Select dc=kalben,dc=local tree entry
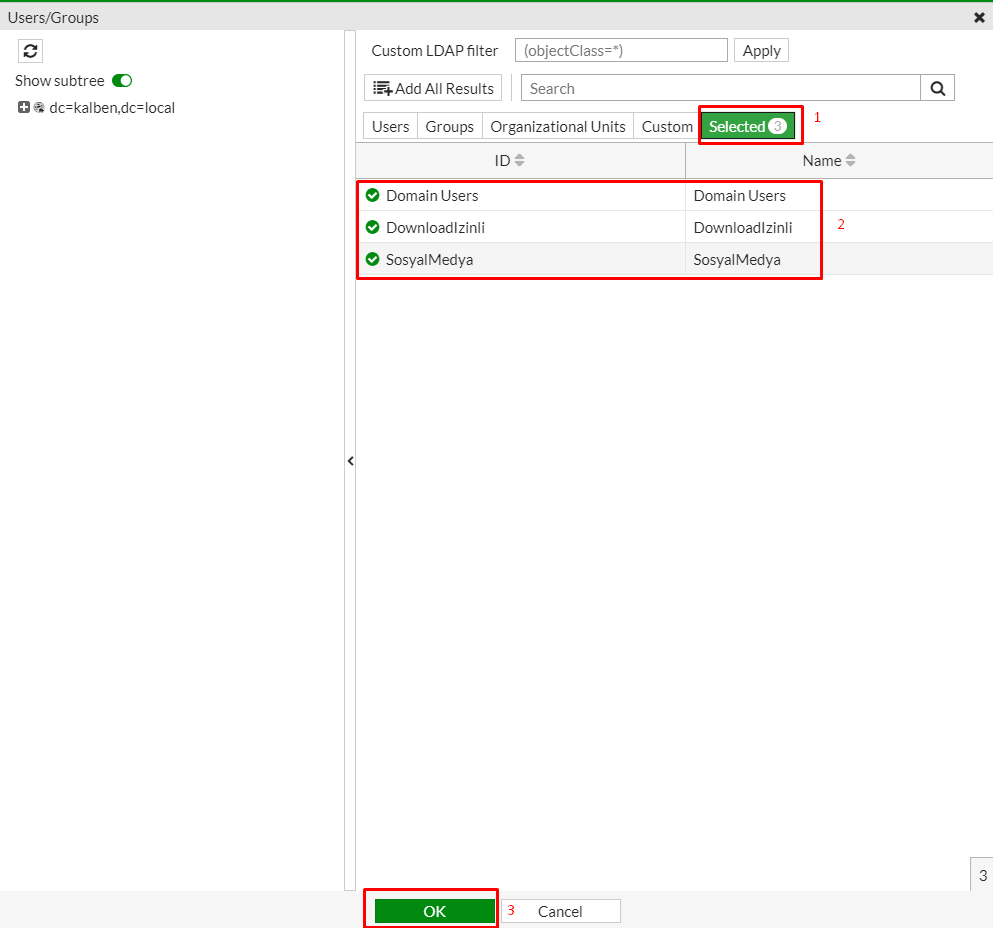 click(112, 108)
